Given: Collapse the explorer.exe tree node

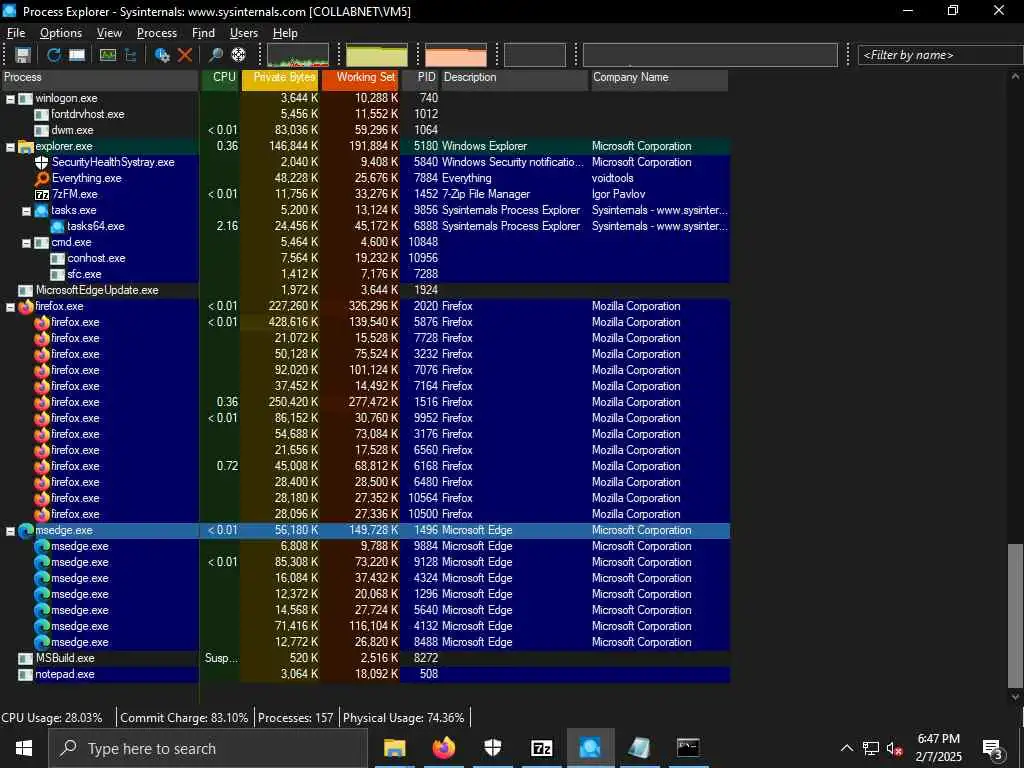Looking at the screenshot, I should pos(10,148).
